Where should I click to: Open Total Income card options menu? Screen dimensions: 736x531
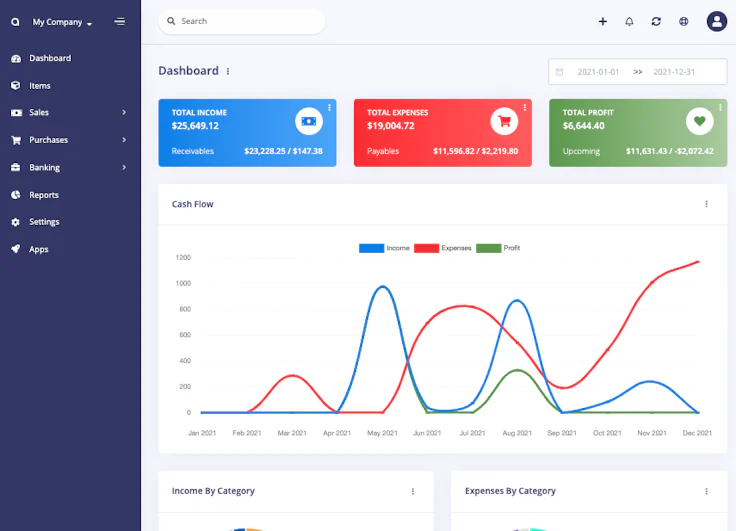coord(330,108)
